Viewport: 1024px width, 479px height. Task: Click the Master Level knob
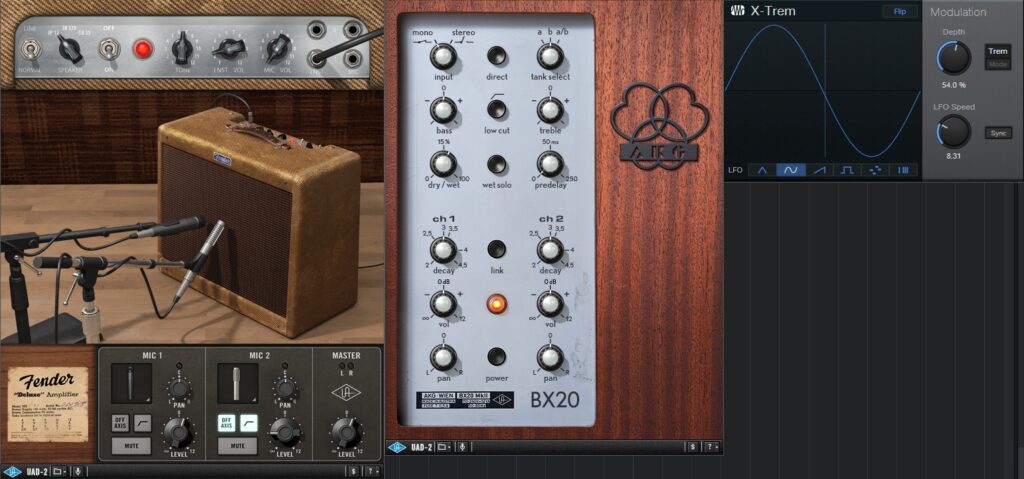[x=345, y=432]
